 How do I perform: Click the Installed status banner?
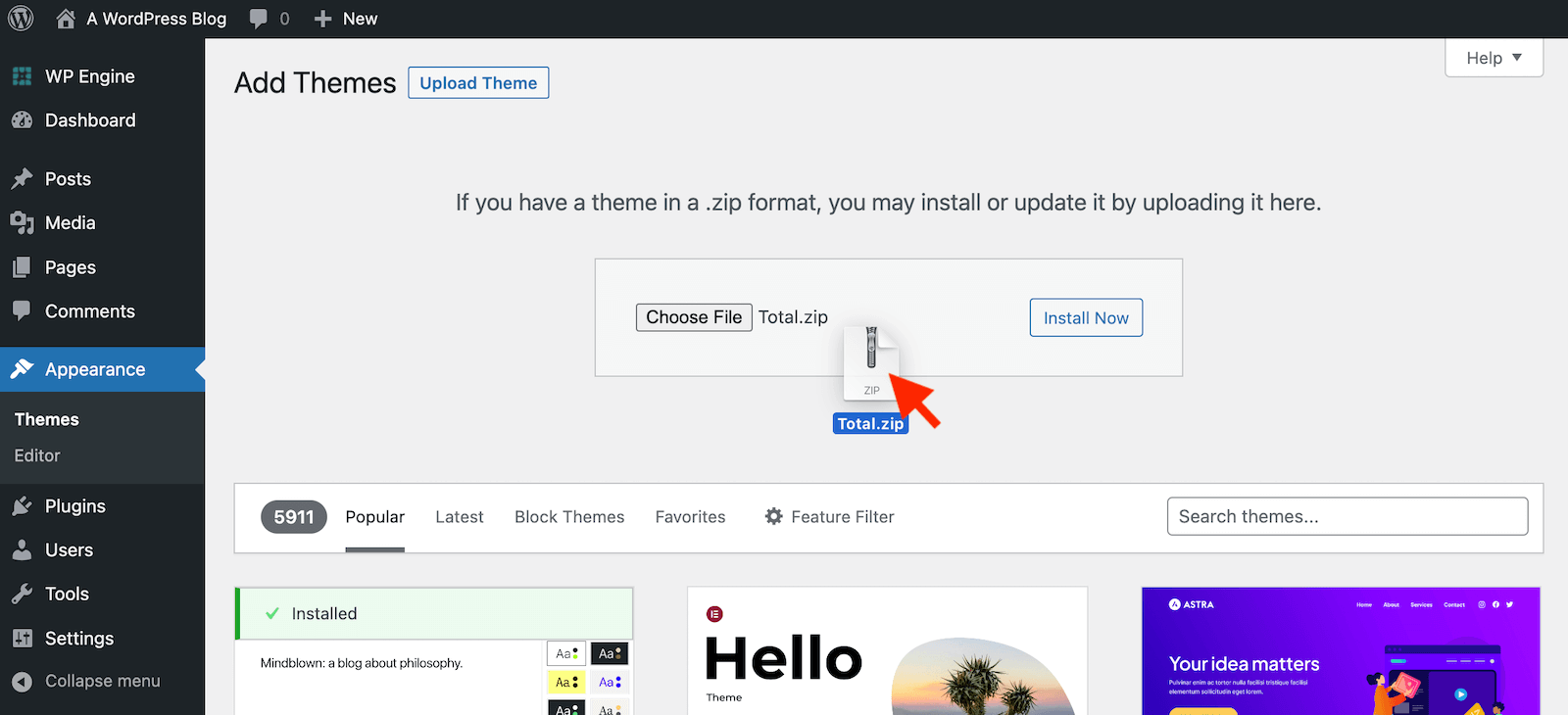tap(434, 613)
